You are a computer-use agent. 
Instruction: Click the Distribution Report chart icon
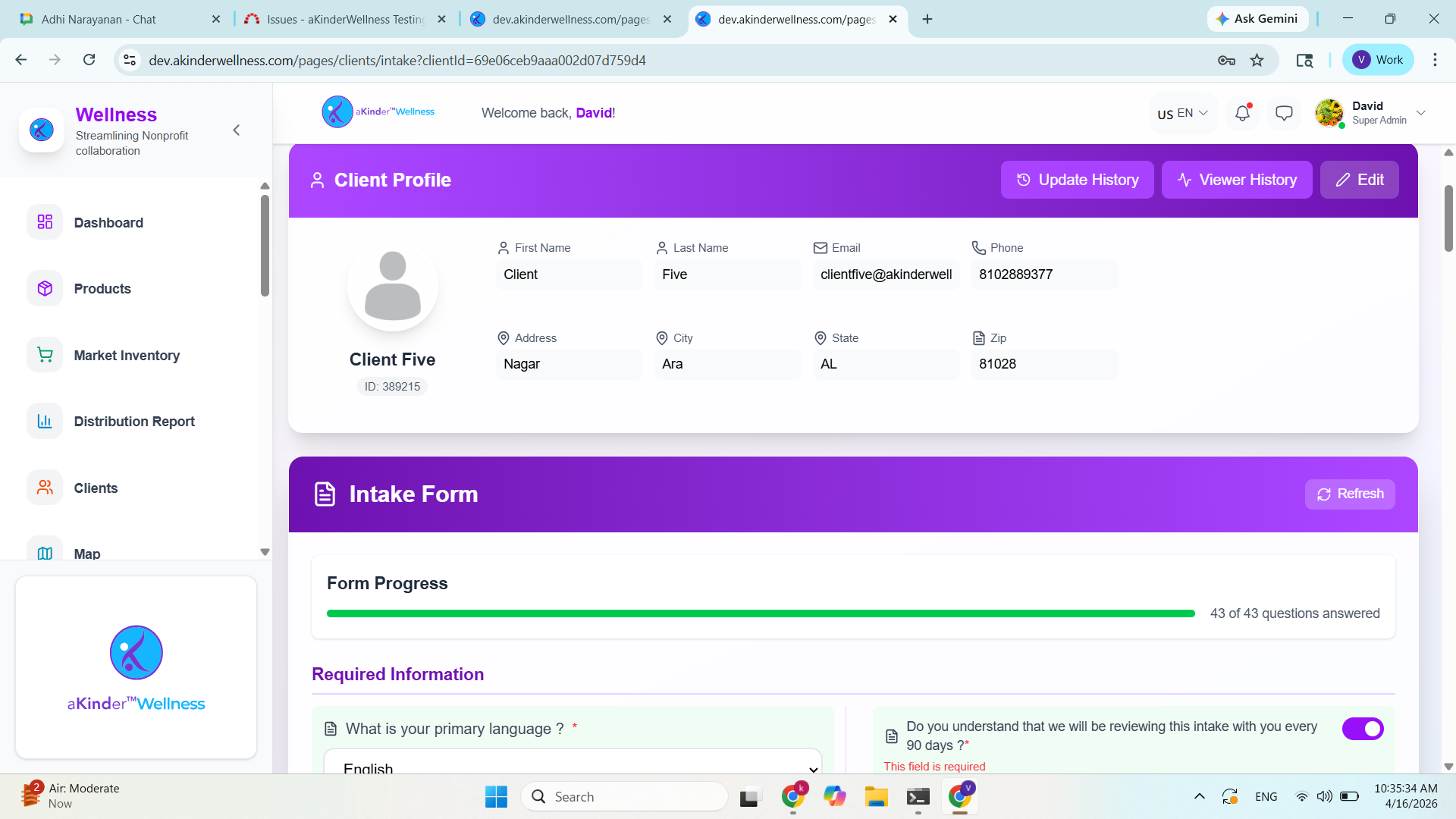tap(45, 421)
